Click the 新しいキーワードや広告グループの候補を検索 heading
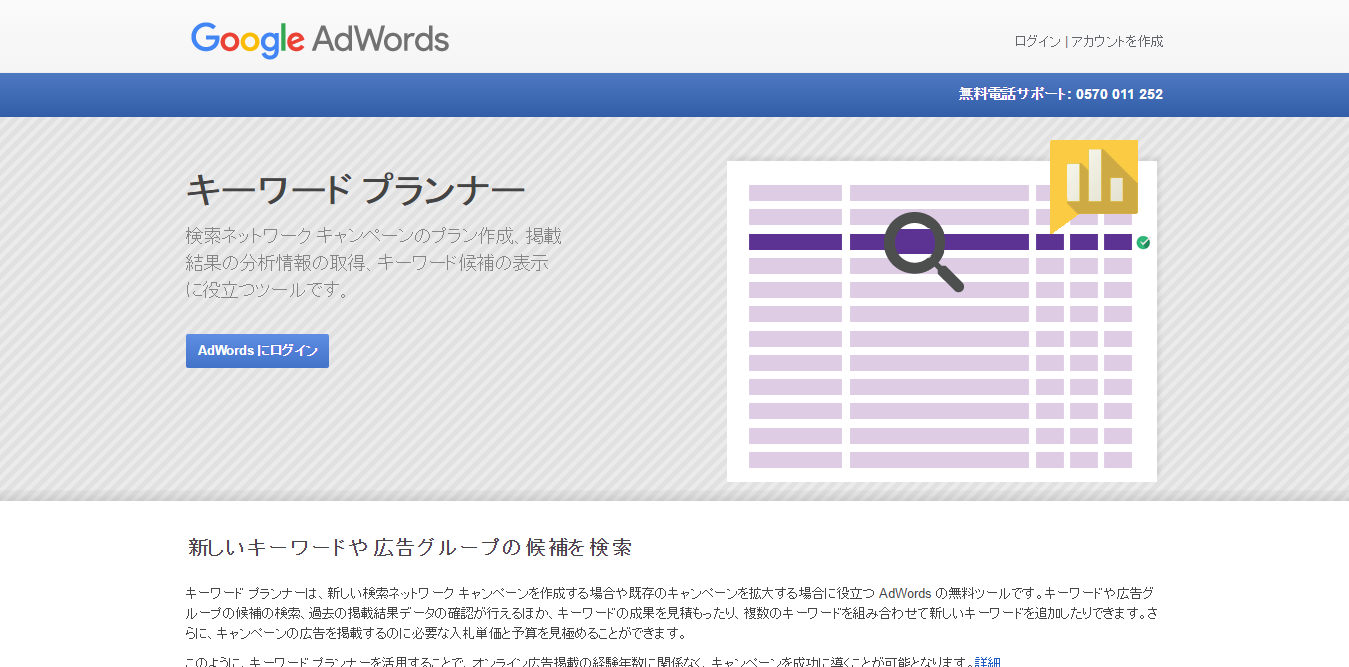 click(x=410, y=547)
